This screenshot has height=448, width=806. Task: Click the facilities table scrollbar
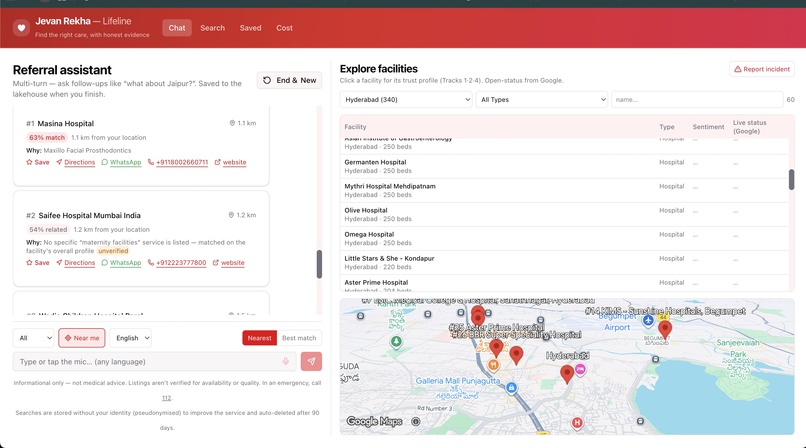[x=792, y=179]
